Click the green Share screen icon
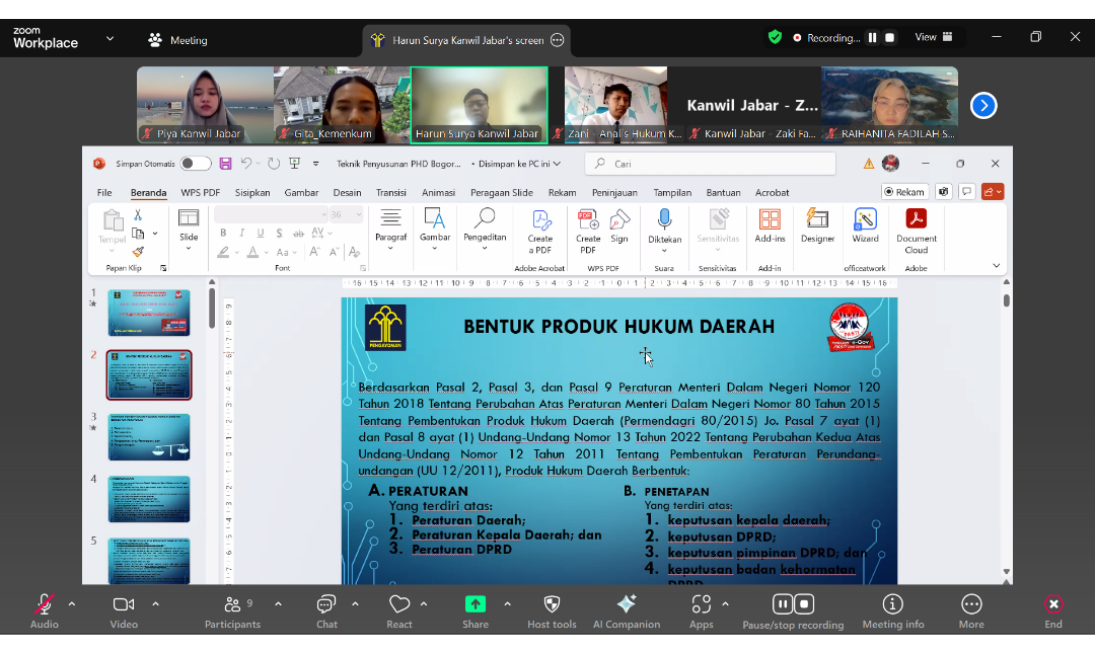 475,604
